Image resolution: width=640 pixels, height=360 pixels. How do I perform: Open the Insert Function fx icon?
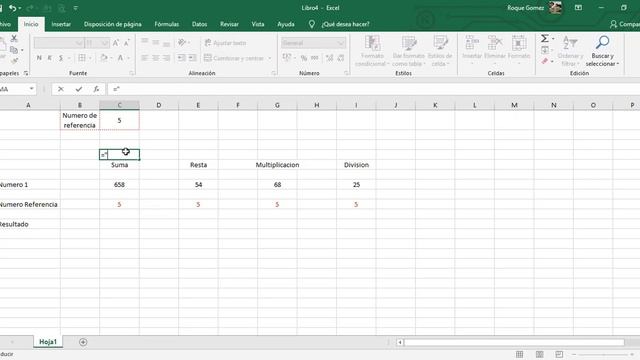(x=96, y=89)
